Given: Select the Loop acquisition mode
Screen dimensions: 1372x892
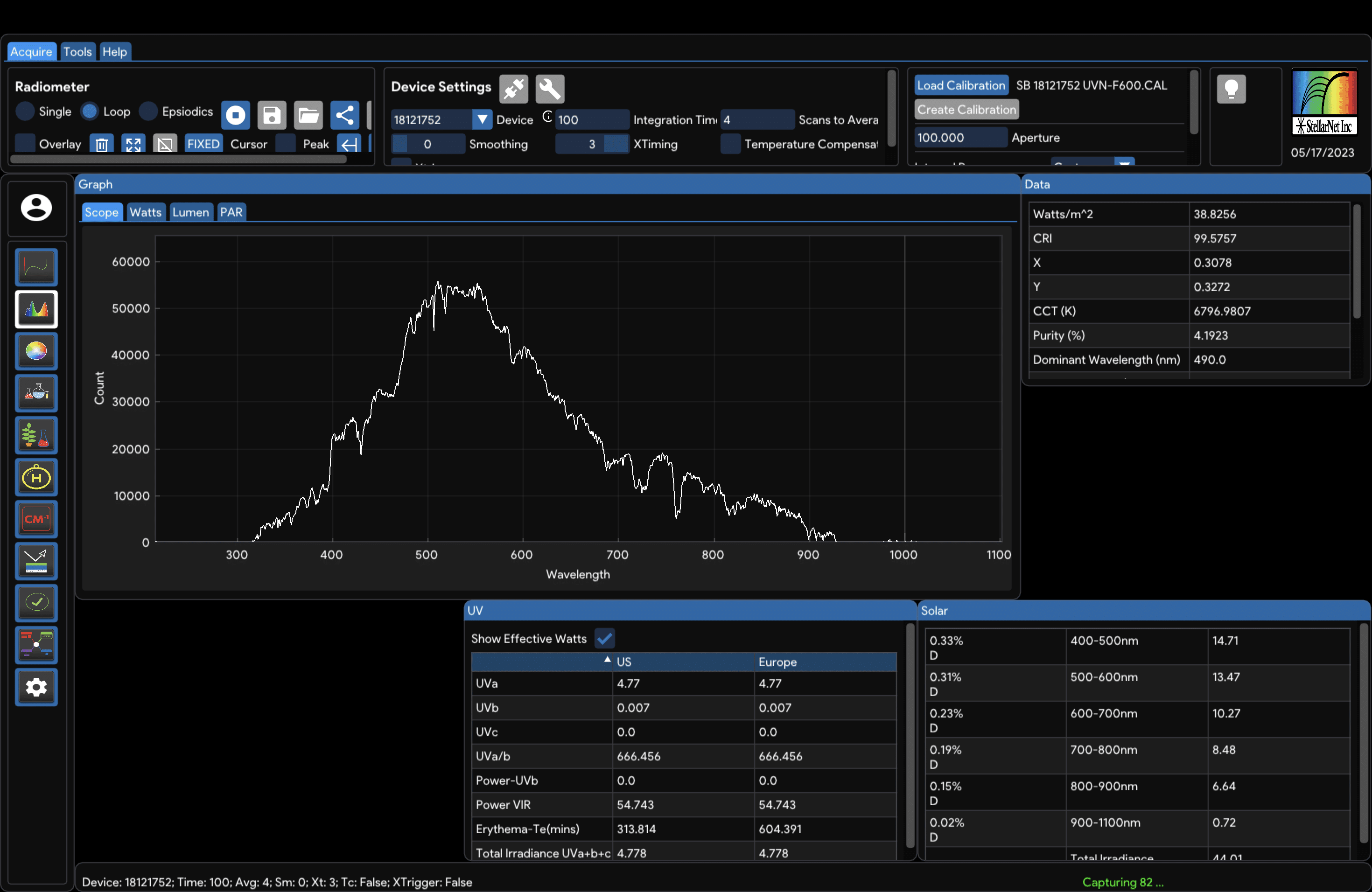Looking at the screenshot, I should click(x=90, y=111).
